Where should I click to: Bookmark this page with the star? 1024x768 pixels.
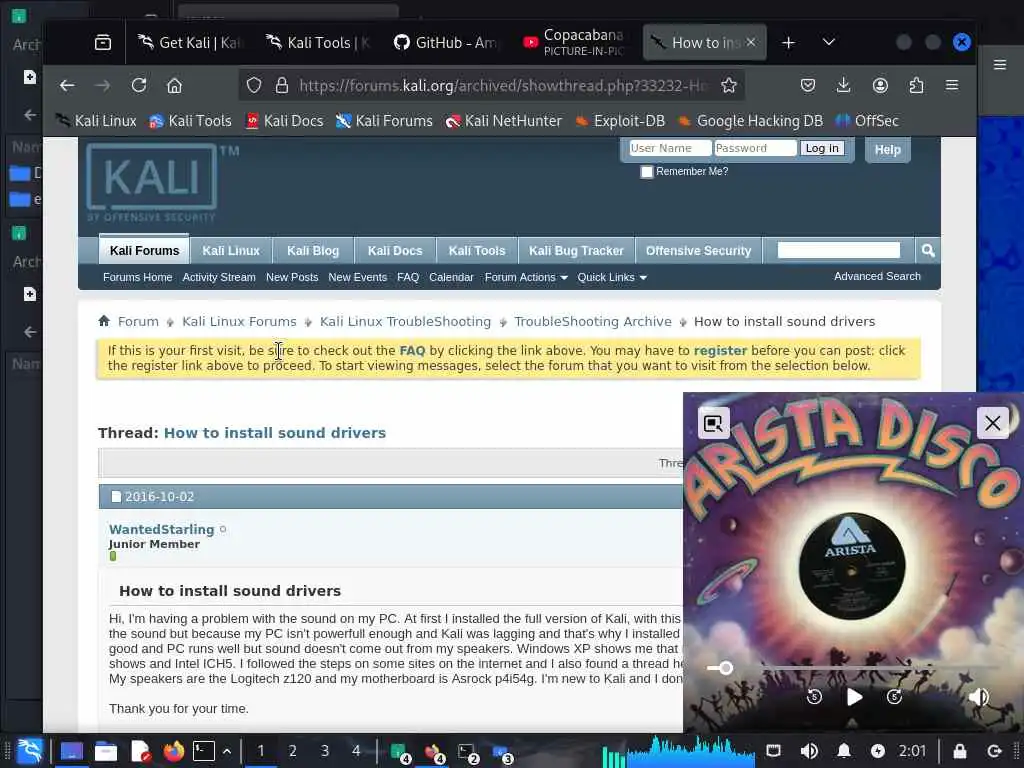click(729, 86)
